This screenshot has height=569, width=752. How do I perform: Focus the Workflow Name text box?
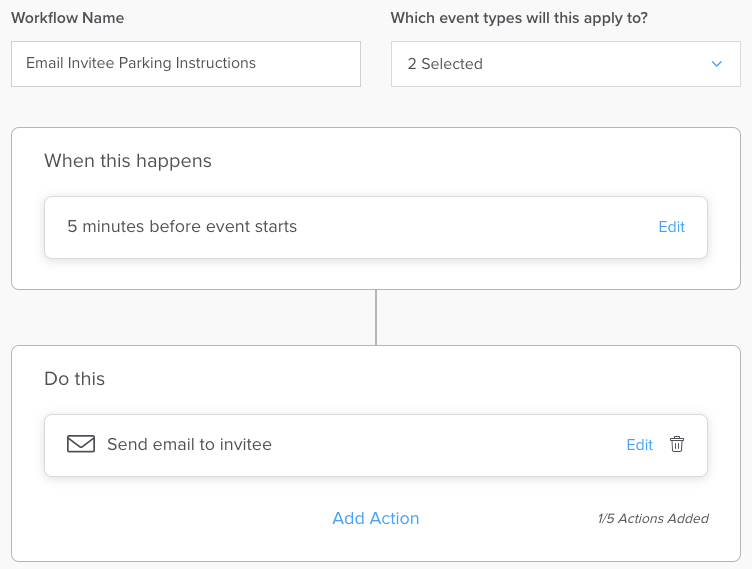186,64
